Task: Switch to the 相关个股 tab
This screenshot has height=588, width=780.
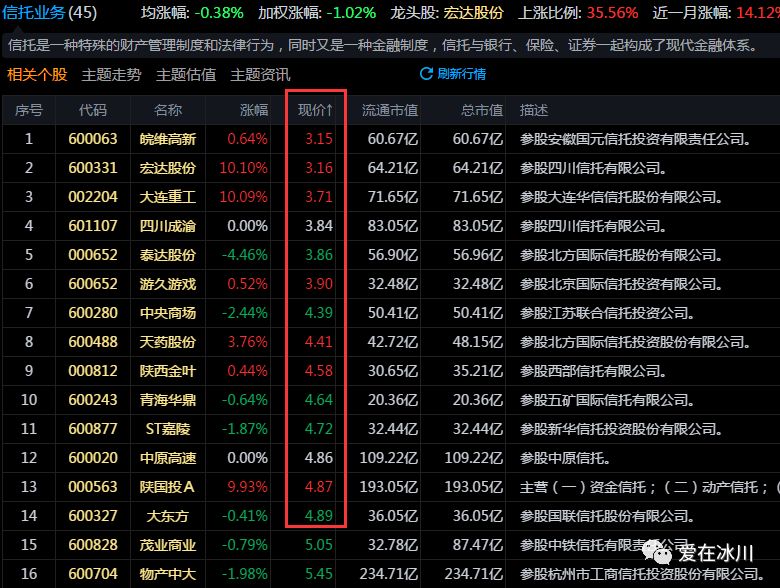Action: point(37,75)
